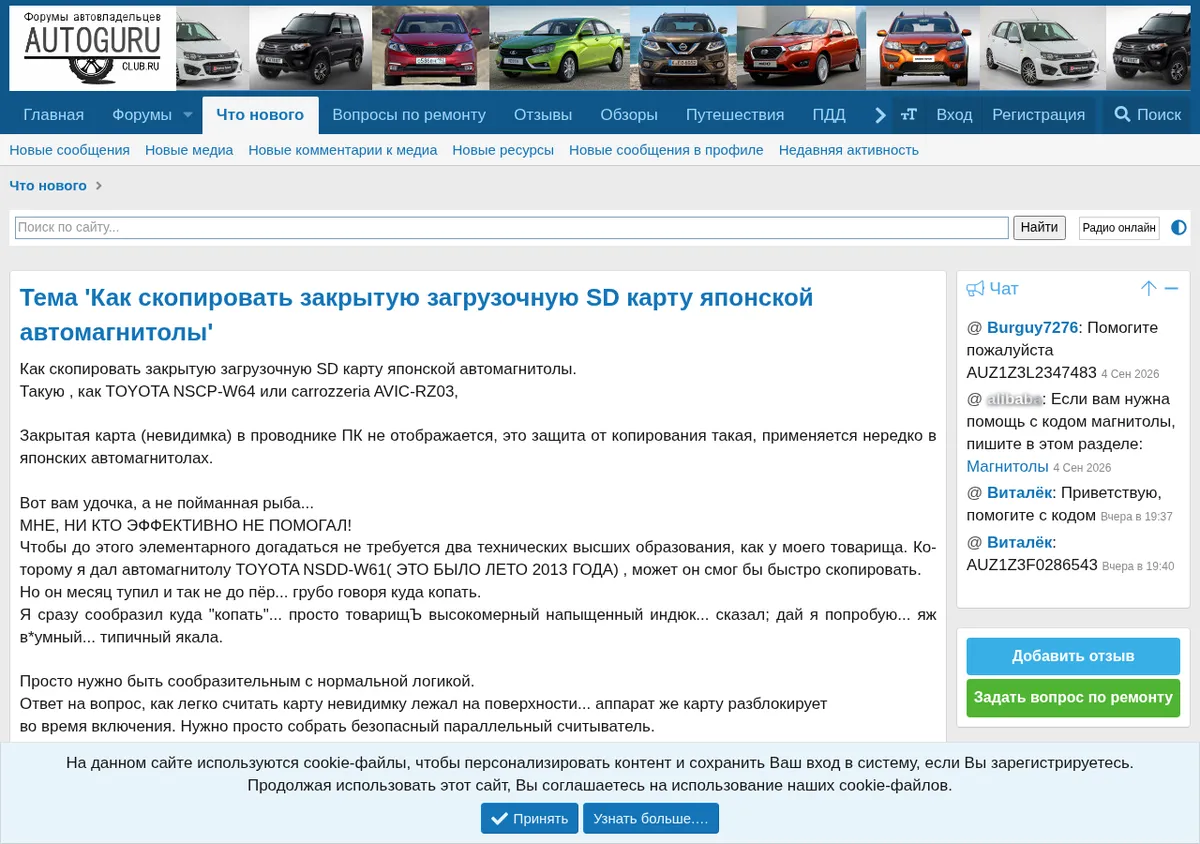This screenshot has width=1200, height=844.
Task: Click the chat megaphone icon
Action: click(975, 289)
